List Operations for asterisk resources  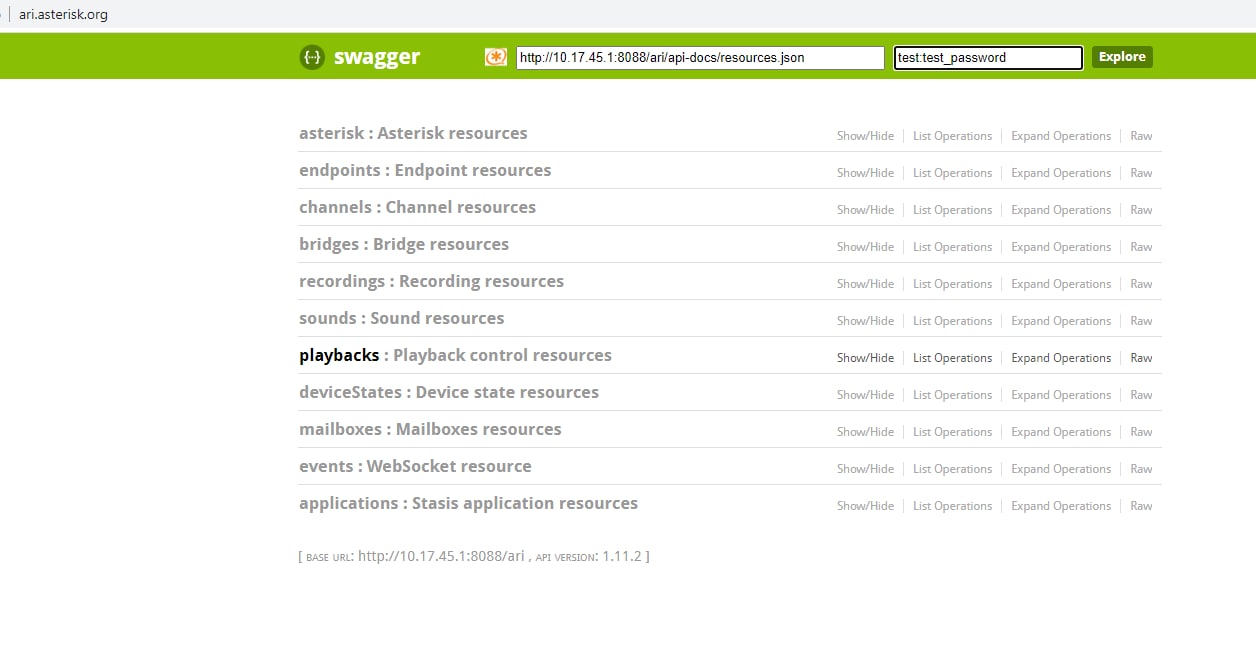click(952, 136)
